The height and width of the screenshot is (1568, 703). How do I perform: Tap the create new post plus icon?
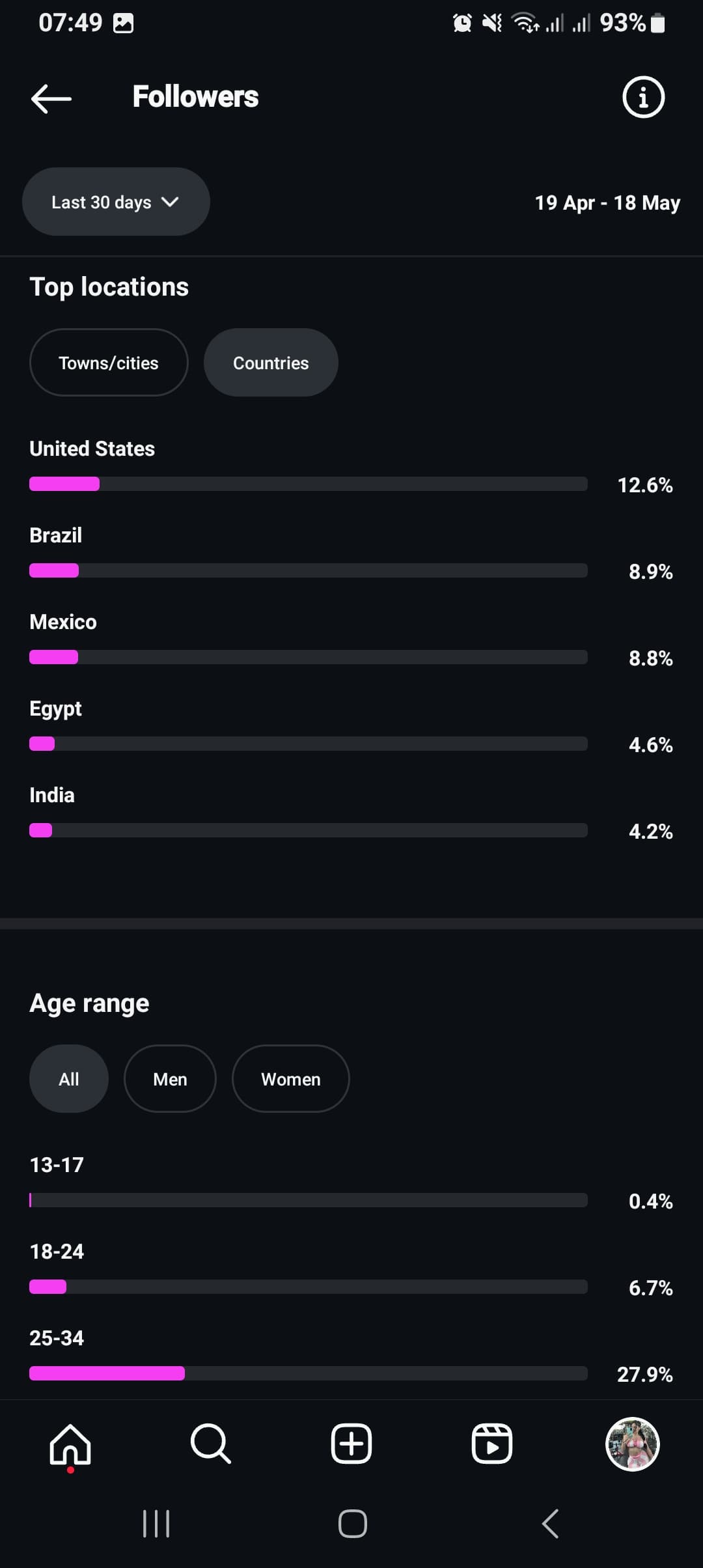(351, 1444)
